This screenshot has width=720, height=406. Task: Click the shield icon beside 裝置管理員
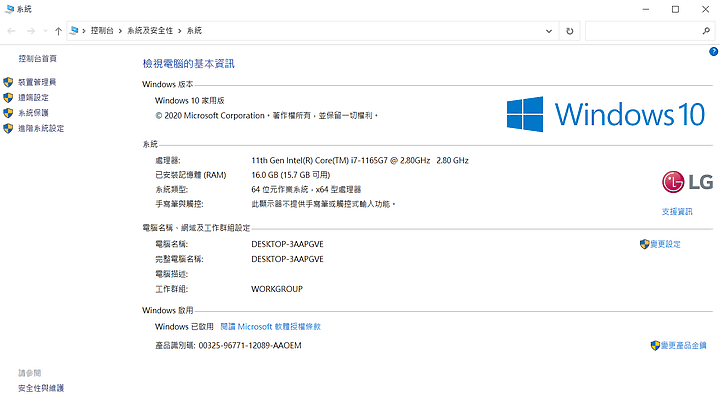click(8, 82)
